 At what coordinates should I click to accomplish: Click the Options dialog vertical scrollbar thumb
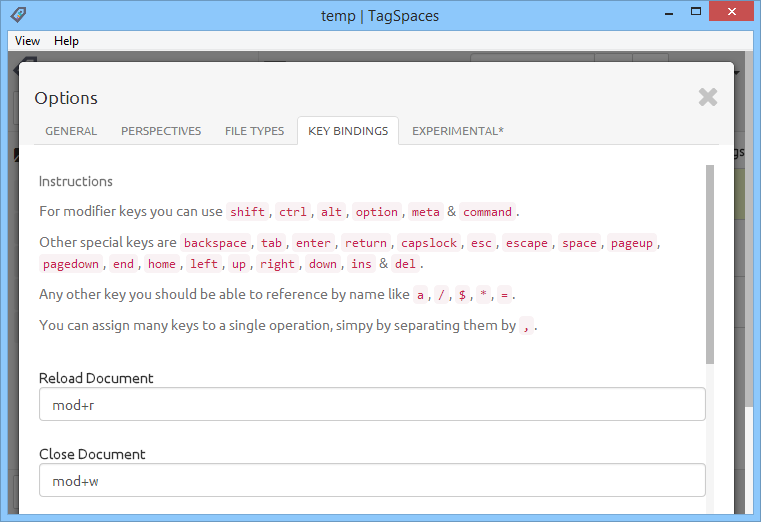(x=710, y=264)
